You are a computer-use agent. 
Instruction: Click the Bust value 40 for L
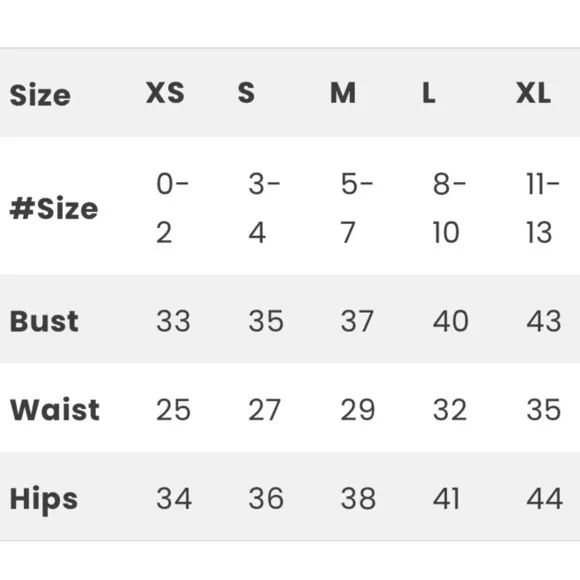pos(451,321)
